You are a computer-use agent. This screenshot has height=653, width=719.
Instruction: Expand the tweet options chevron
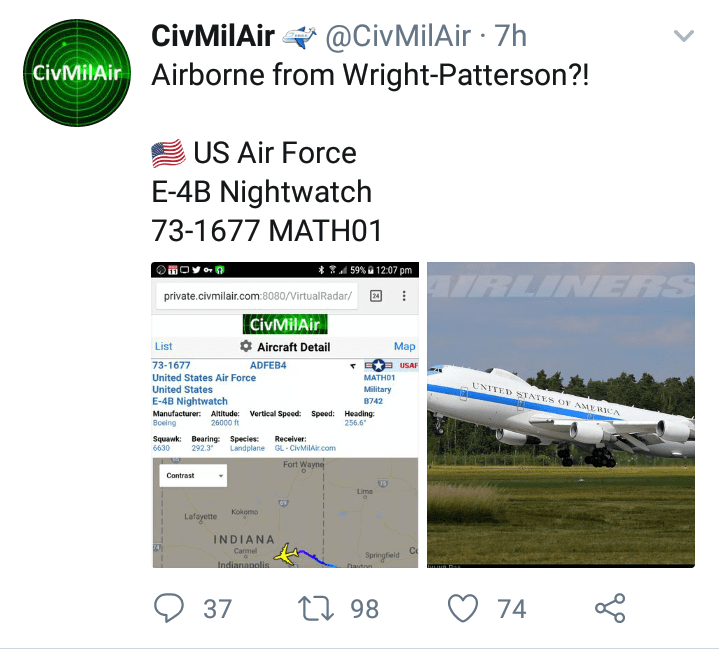pyautogui.click(x=684, y=36)
